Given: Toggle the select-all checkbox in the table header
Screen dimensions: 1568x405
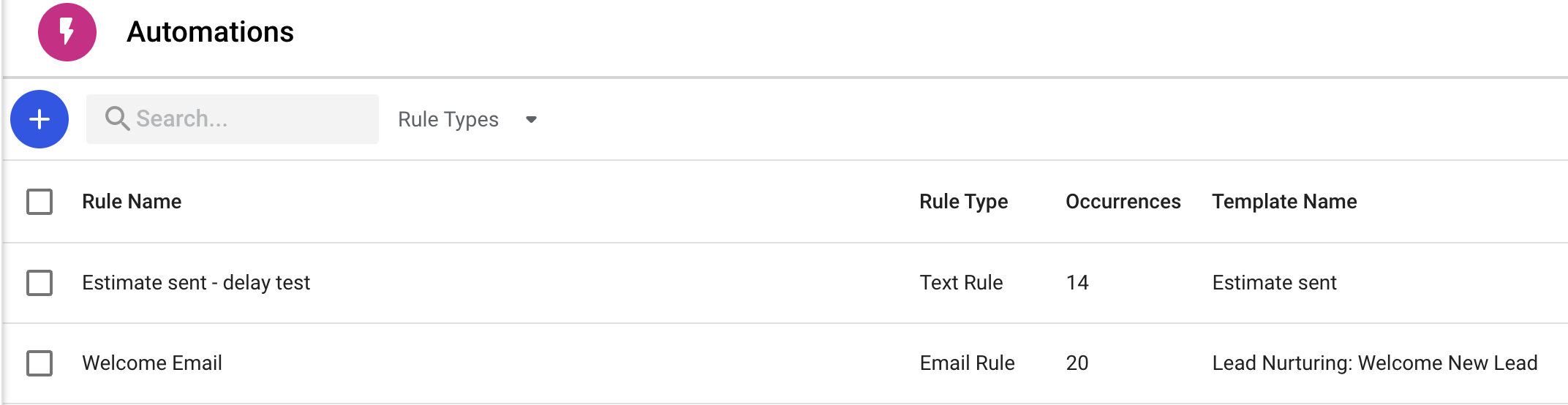Looking at the screenshot, I should click(39, 202).
